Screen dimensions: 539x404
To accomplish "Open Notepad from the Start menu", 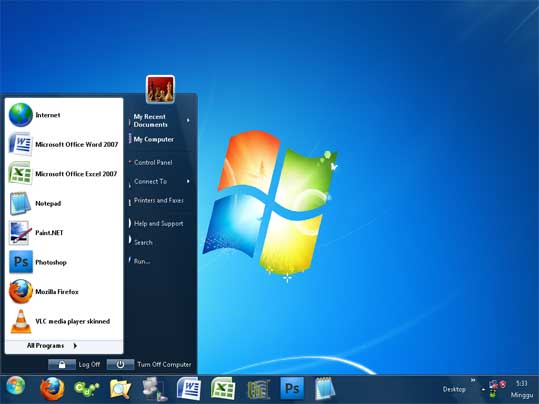I will coord(64,204).
